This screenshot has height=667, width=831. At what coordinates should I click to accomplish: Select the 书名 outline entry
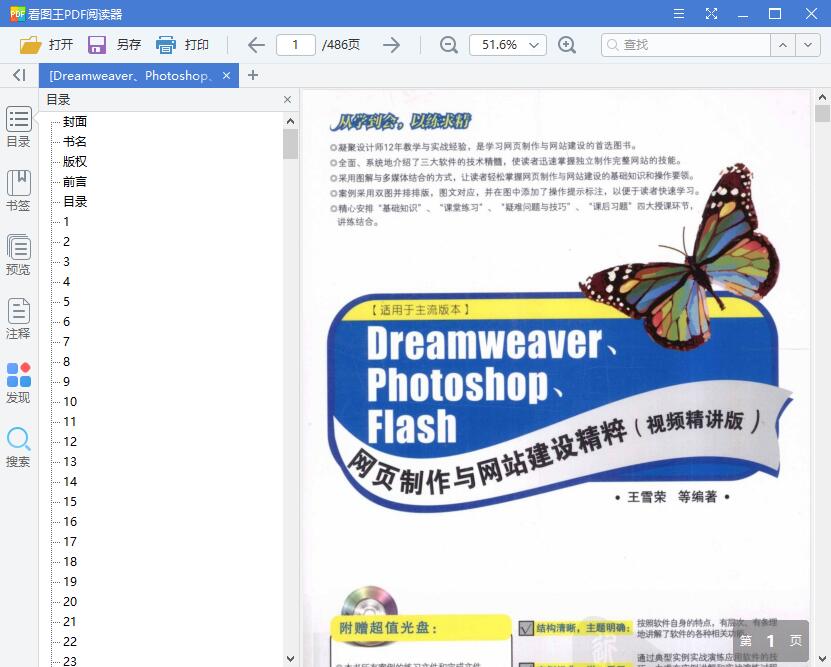coord(75,141)
